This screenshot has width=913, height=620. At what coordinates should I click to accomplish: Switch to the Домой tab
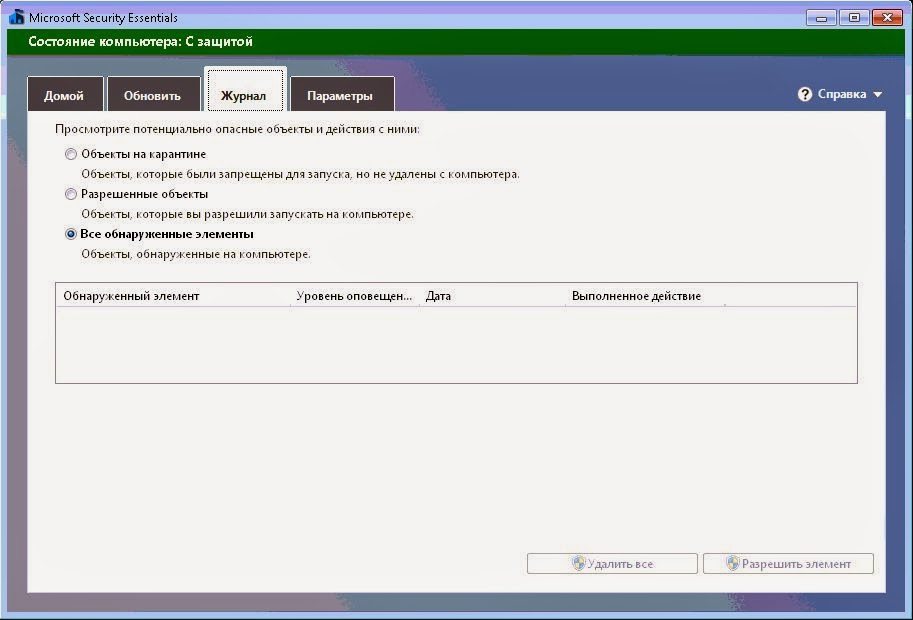point(65,94)
